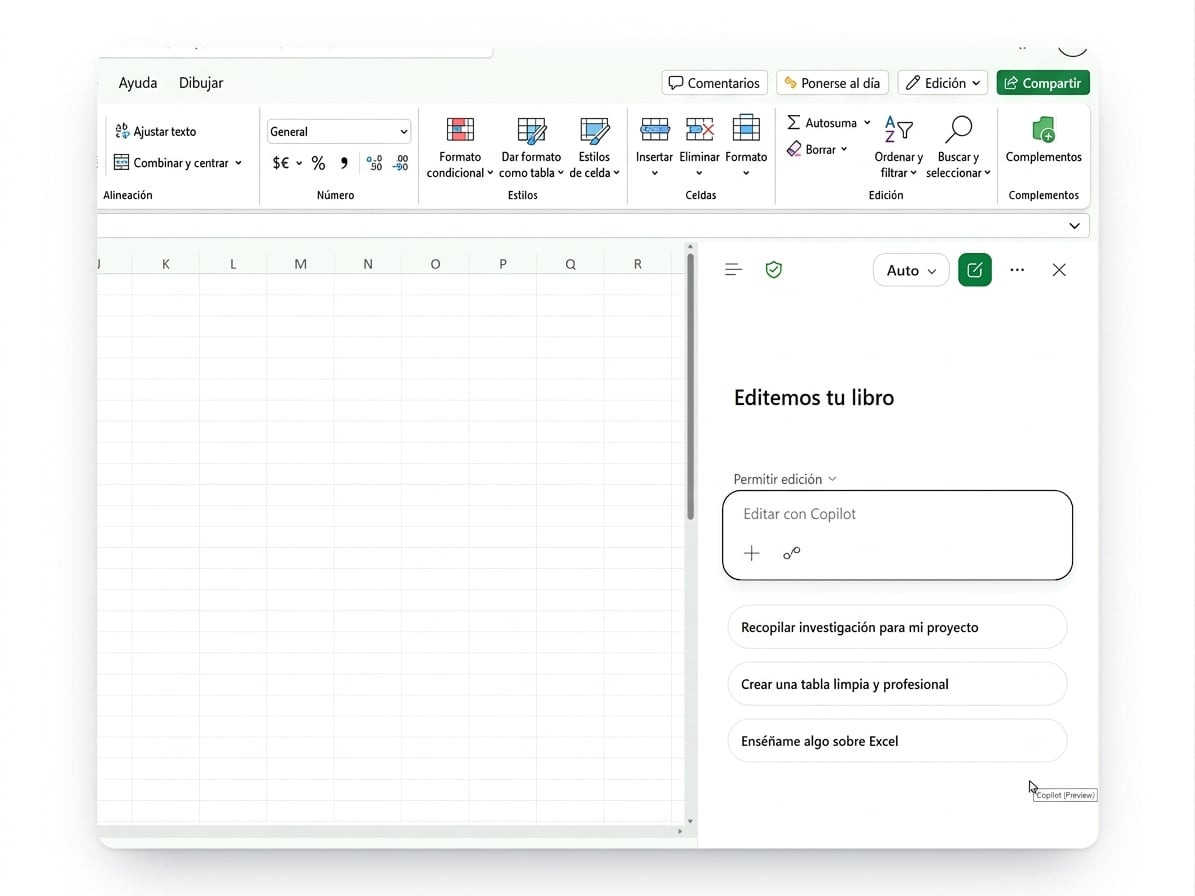The height and width of the screenshot is (896, 1195).
Task: Click the Eliminar cells icon
Action: 700,130
